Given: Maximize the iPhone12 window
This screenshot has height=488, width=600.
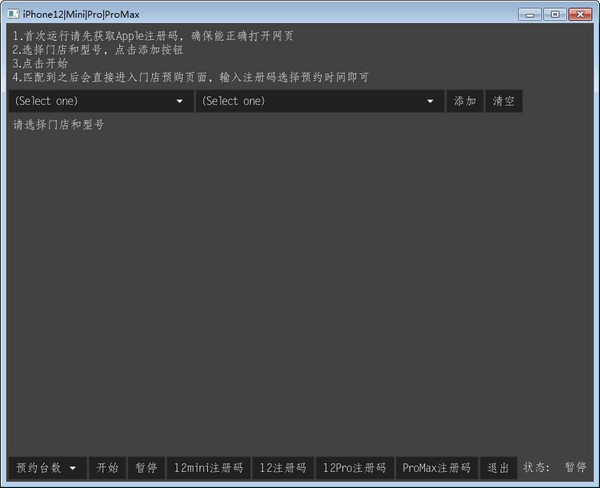Looking at the screenshot, I should point(555,15).
